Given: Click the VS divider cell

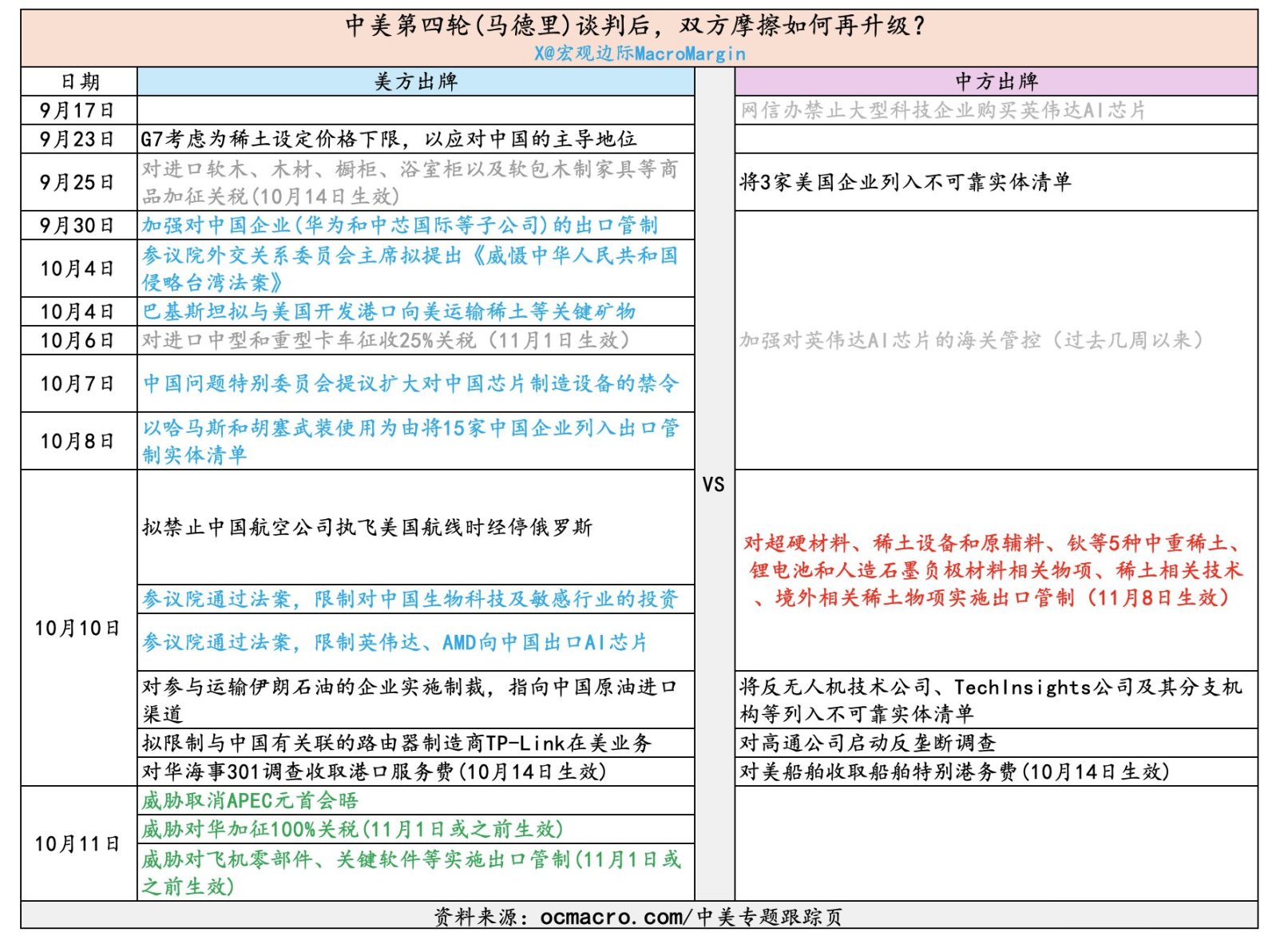Looking at the screenshot, I should [x=714, y=485].
